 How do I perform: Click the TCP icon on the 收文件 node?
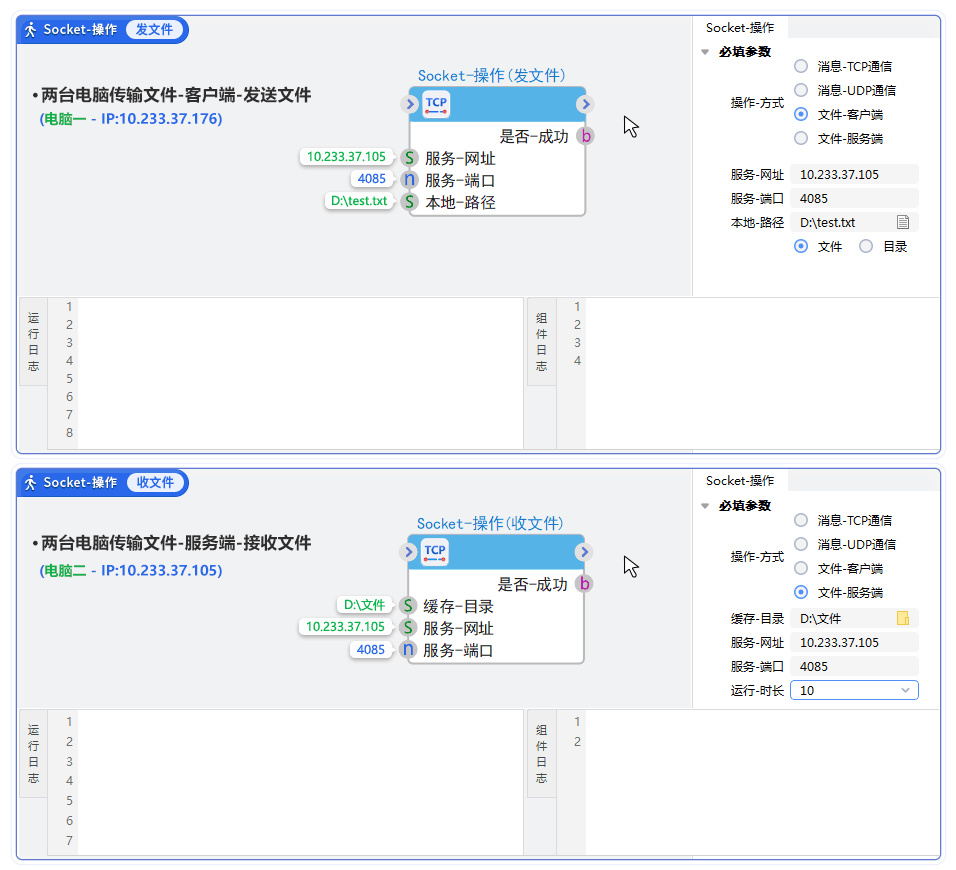point(435,552)
